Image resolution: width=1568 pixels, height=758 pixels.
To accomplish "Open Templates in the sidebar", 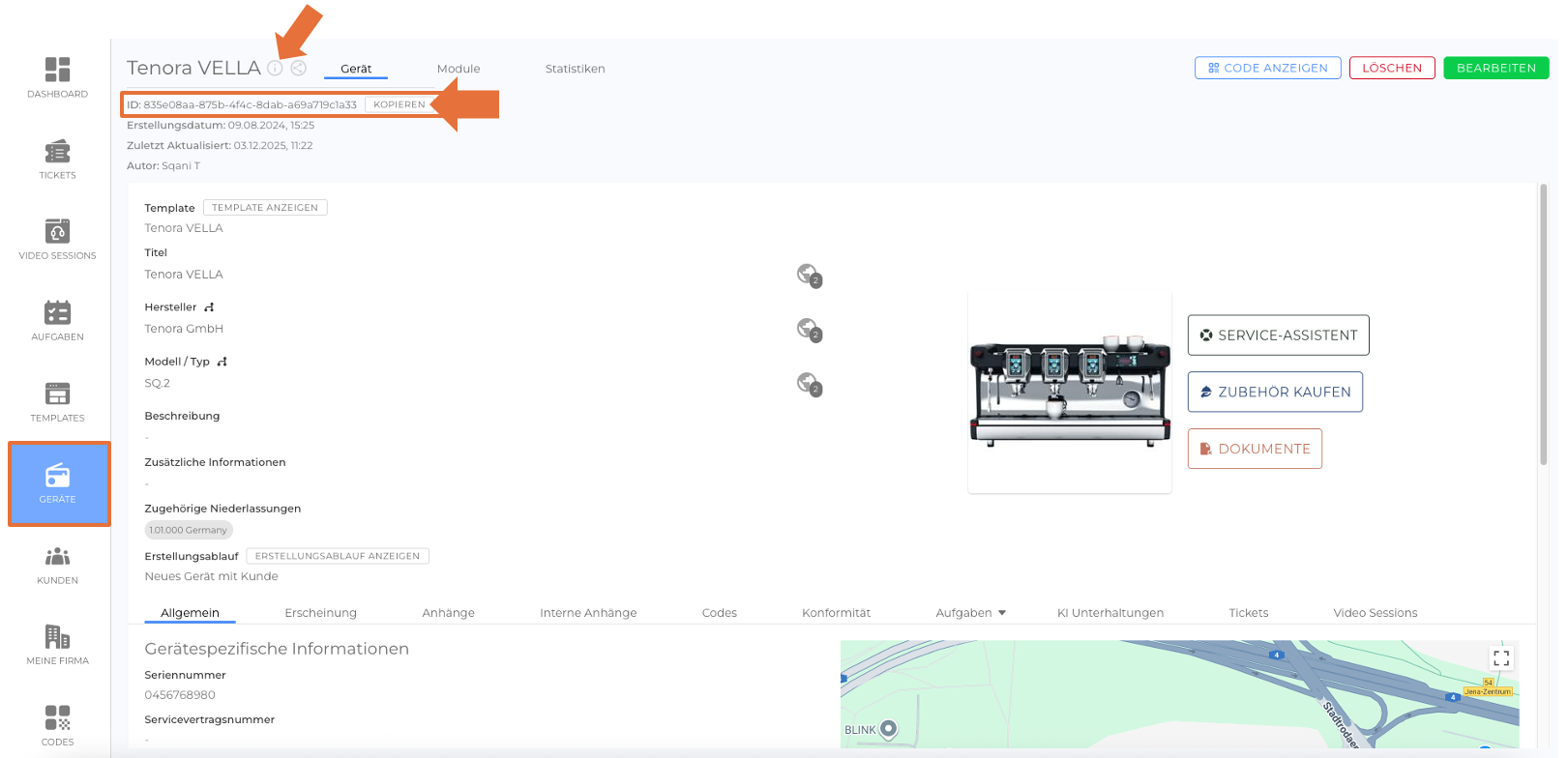I will [x=57, y=402].
